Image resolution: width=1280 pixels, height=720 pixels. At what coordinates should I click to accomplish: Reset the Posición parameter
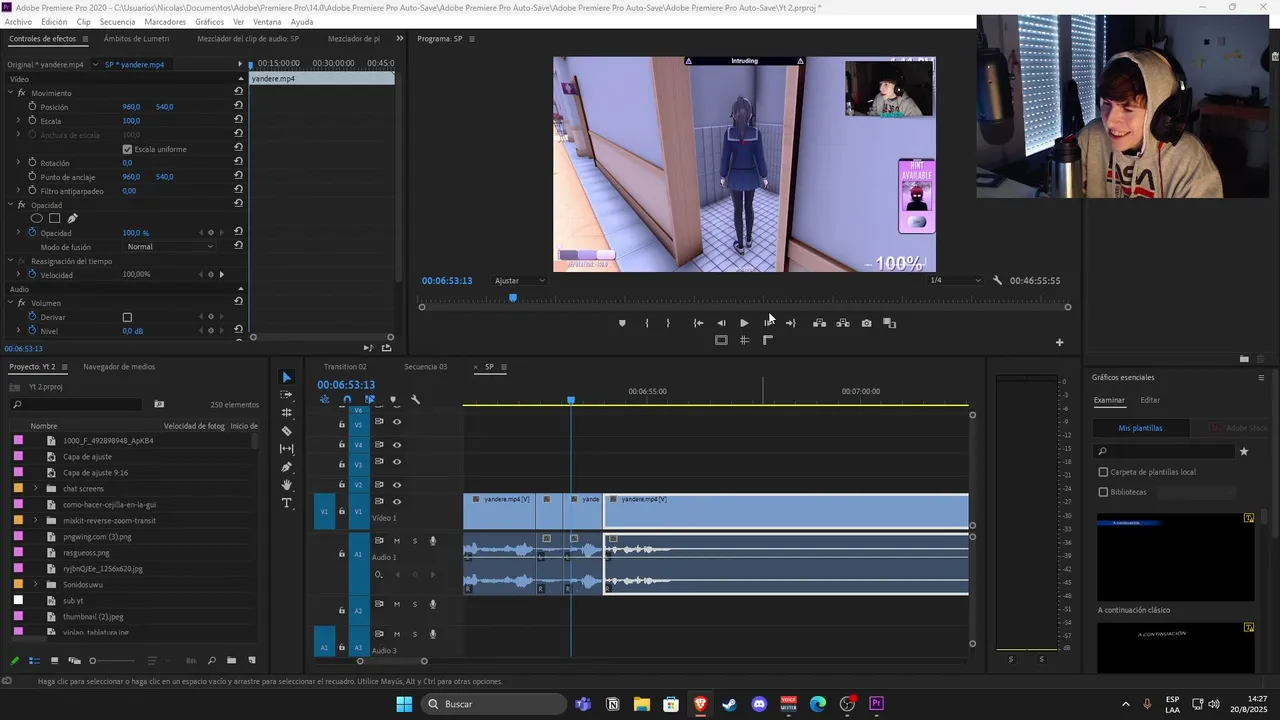pyautogui.click(x=238, y=105)
